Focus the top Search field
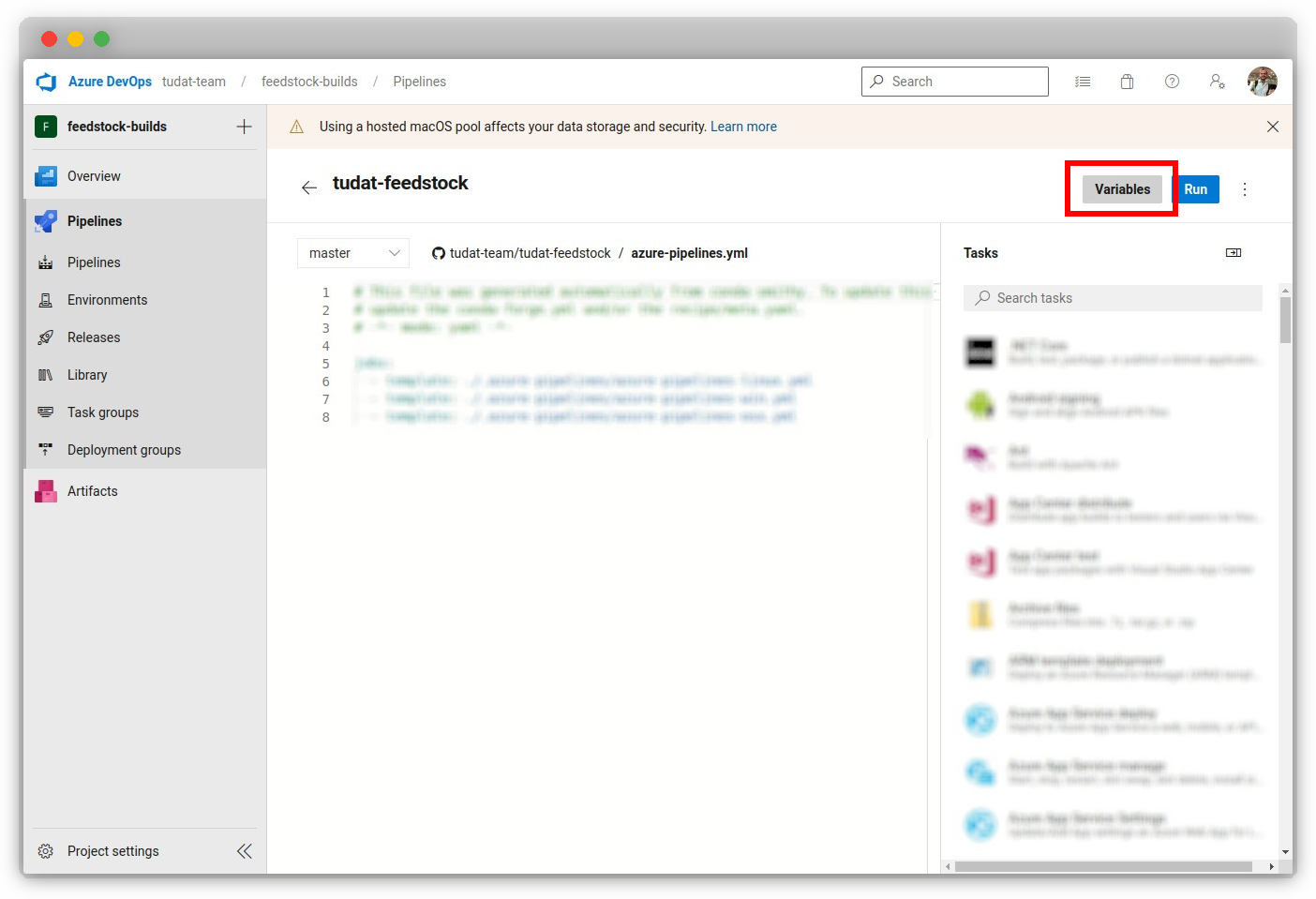The width and height of the screenshot is (1316, 899). [x=954, y=82]
